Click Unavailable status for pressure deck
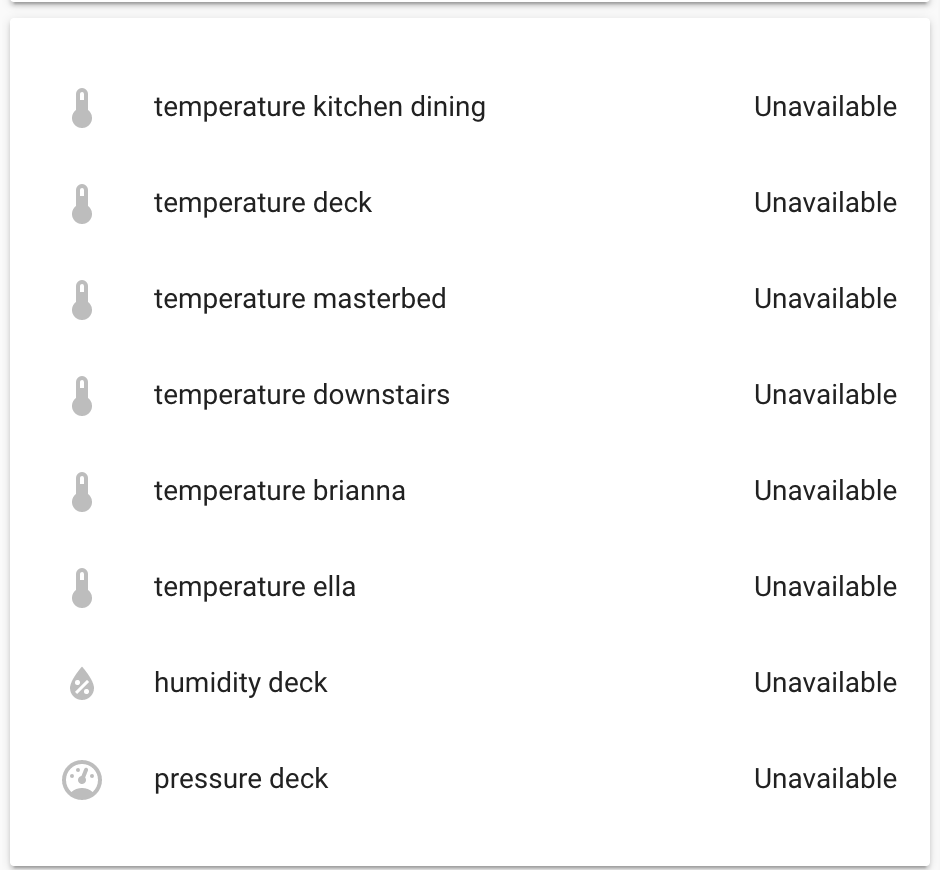 click(825, 779)
